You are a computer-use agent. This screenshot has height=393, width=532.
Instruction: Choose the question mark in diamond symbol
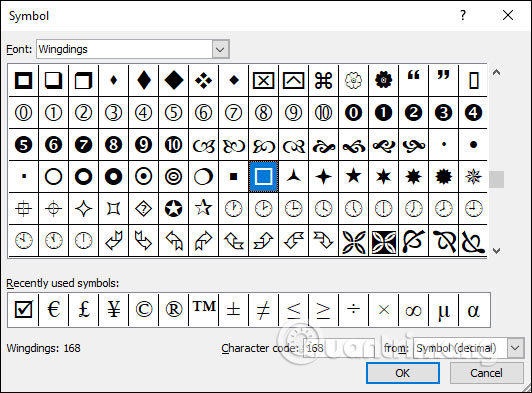[x=143, y=208]
